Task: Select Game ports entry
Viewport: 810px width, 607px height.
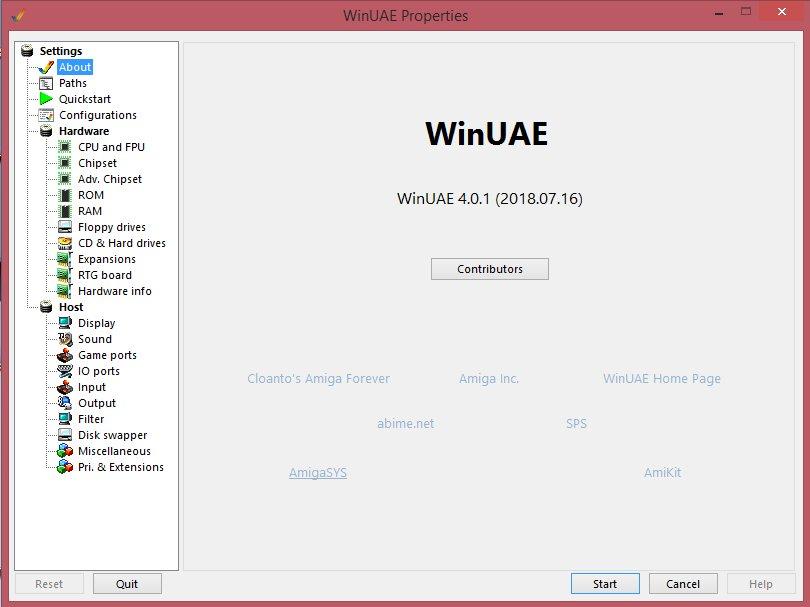Action: [x=107, y=355]
